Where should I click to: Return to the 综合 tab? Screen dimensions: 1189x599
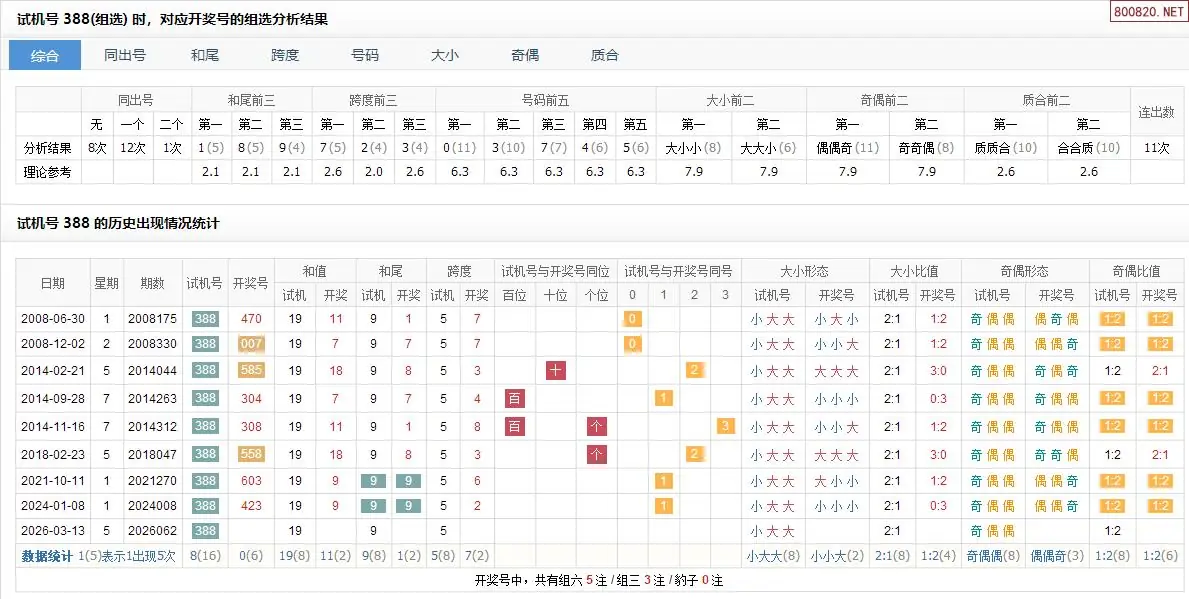point(45,55)
